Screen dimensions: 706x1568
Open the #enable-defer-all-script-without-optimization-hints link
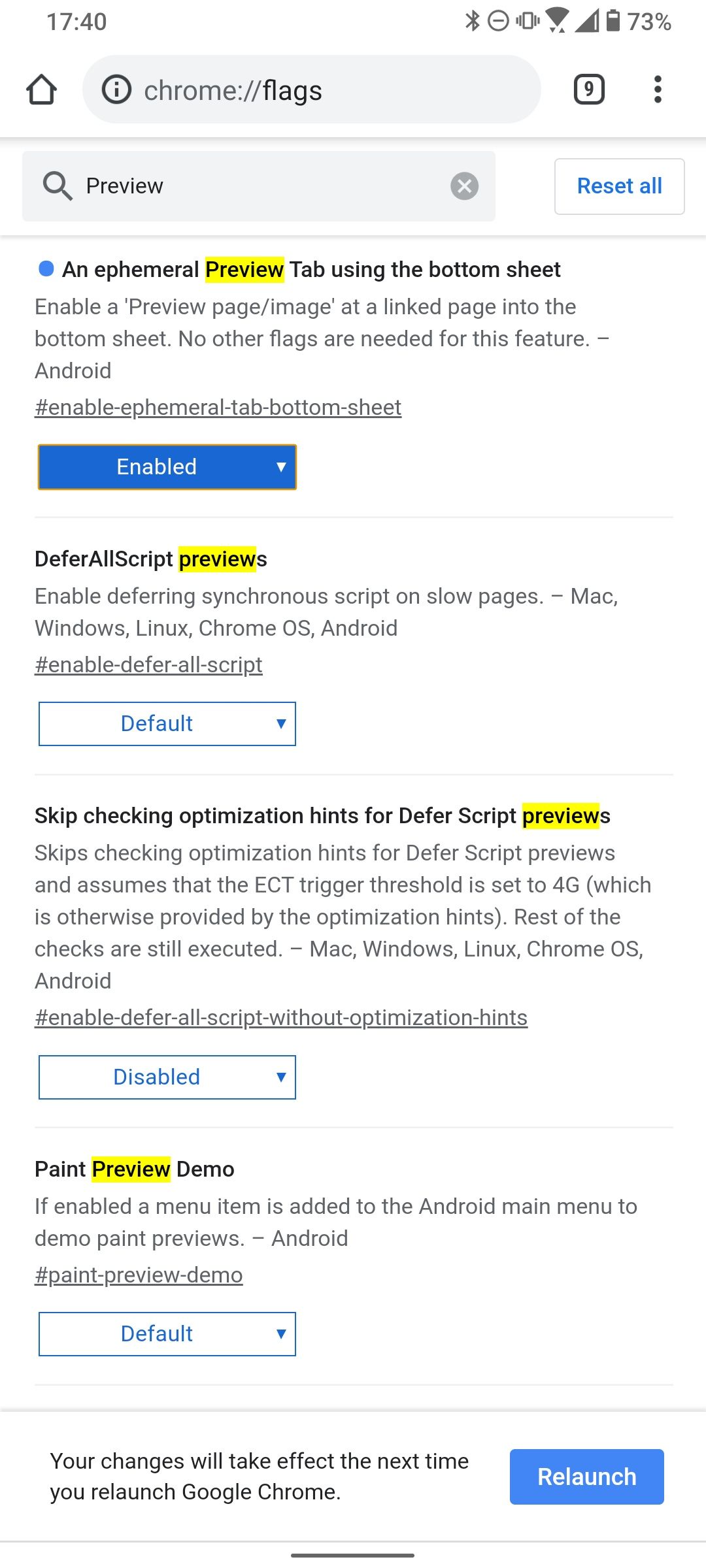(x=282, y=1017)
